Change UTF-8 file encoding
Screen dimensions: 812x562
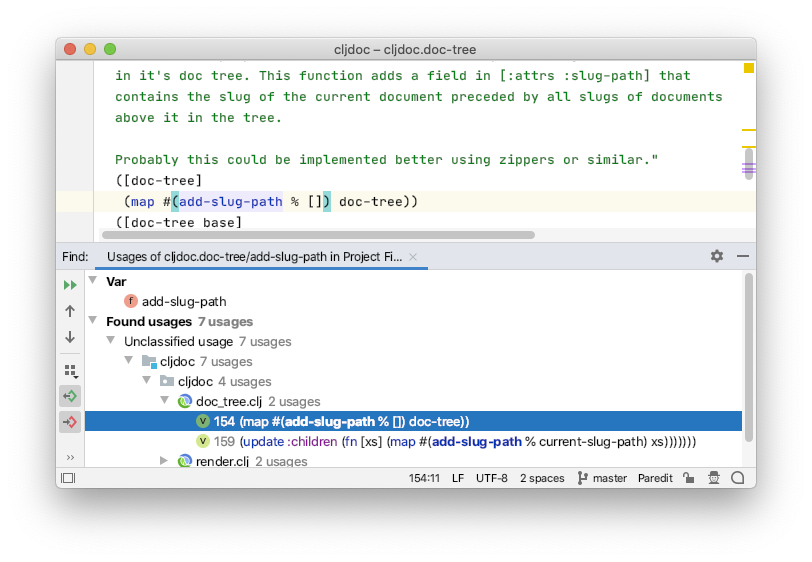point(491,478)
